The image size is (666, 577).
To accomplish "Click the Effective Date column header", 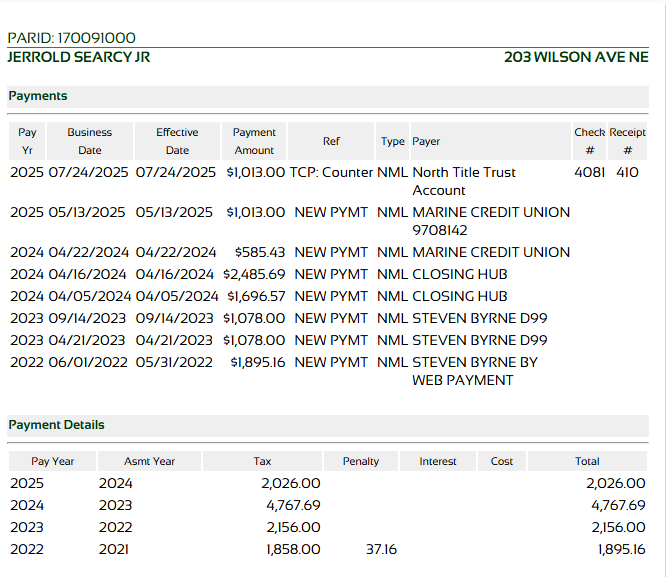I will 177,141.
